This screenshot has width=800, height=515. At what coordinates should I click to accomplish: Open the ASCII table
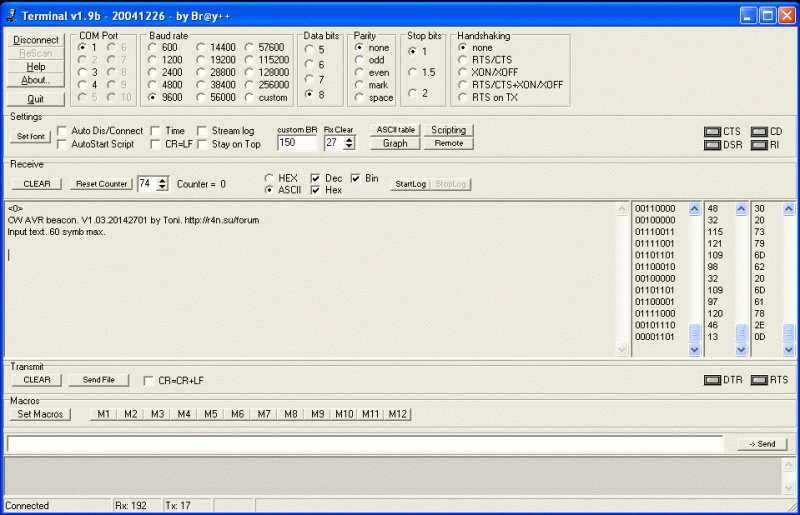pyautogui.click(x=394, y=130)
